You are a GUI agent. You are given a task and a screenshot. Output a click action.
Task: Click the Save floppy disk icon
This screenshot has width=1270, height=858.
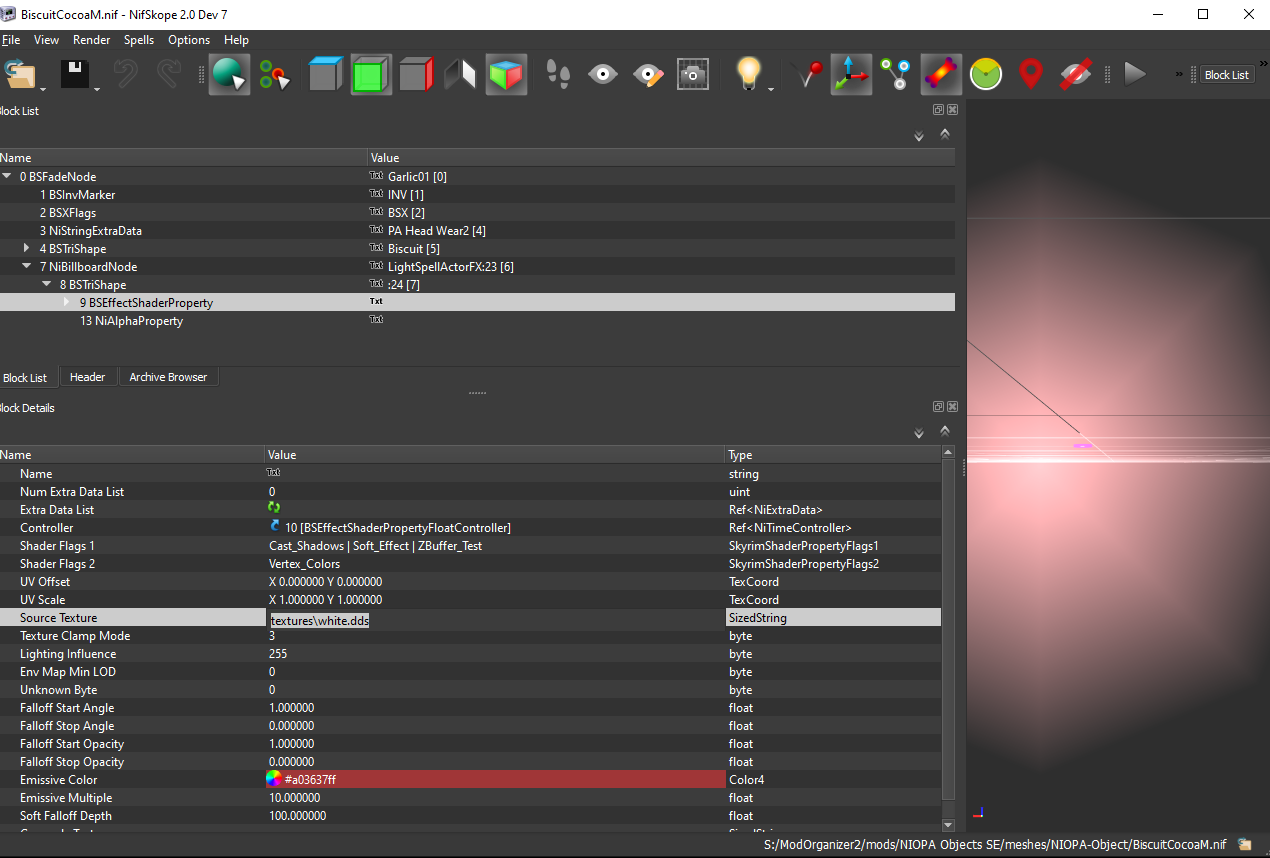tap(75, 75)
